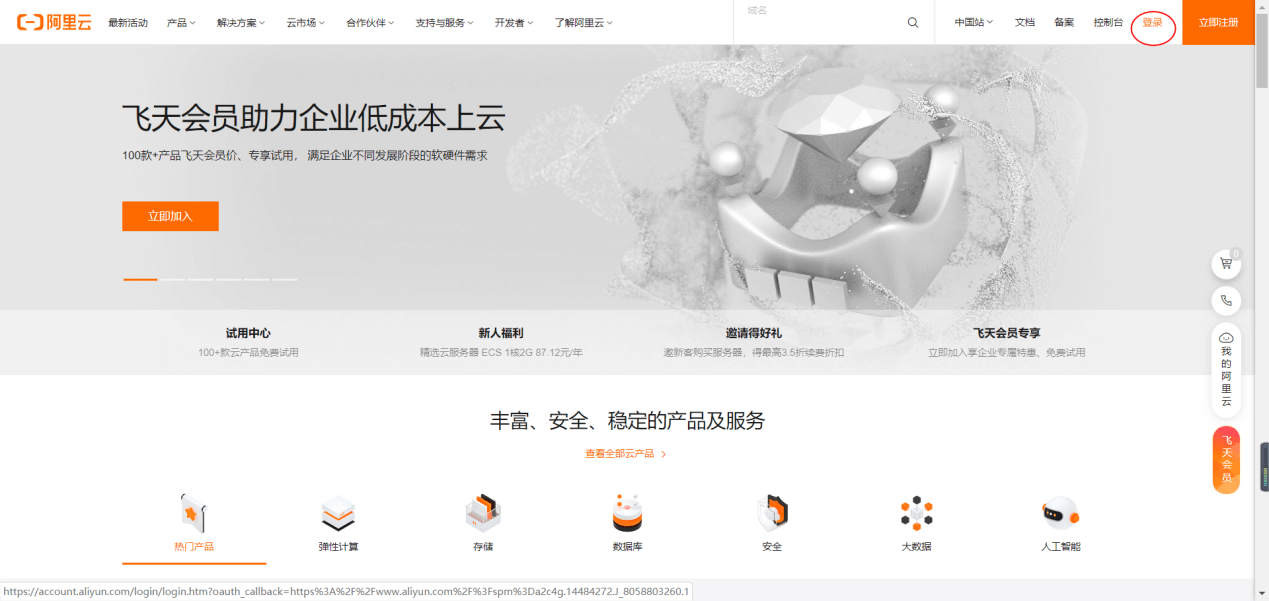Click the 立即注册 orange button
This screenshot has width=1269, height=601.
click(x=1218, y=22)
